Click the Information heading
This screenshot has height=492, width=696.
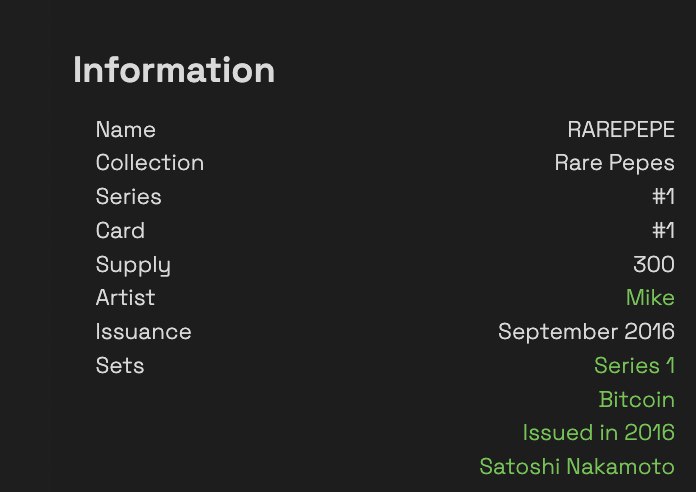tap(174, 70)
